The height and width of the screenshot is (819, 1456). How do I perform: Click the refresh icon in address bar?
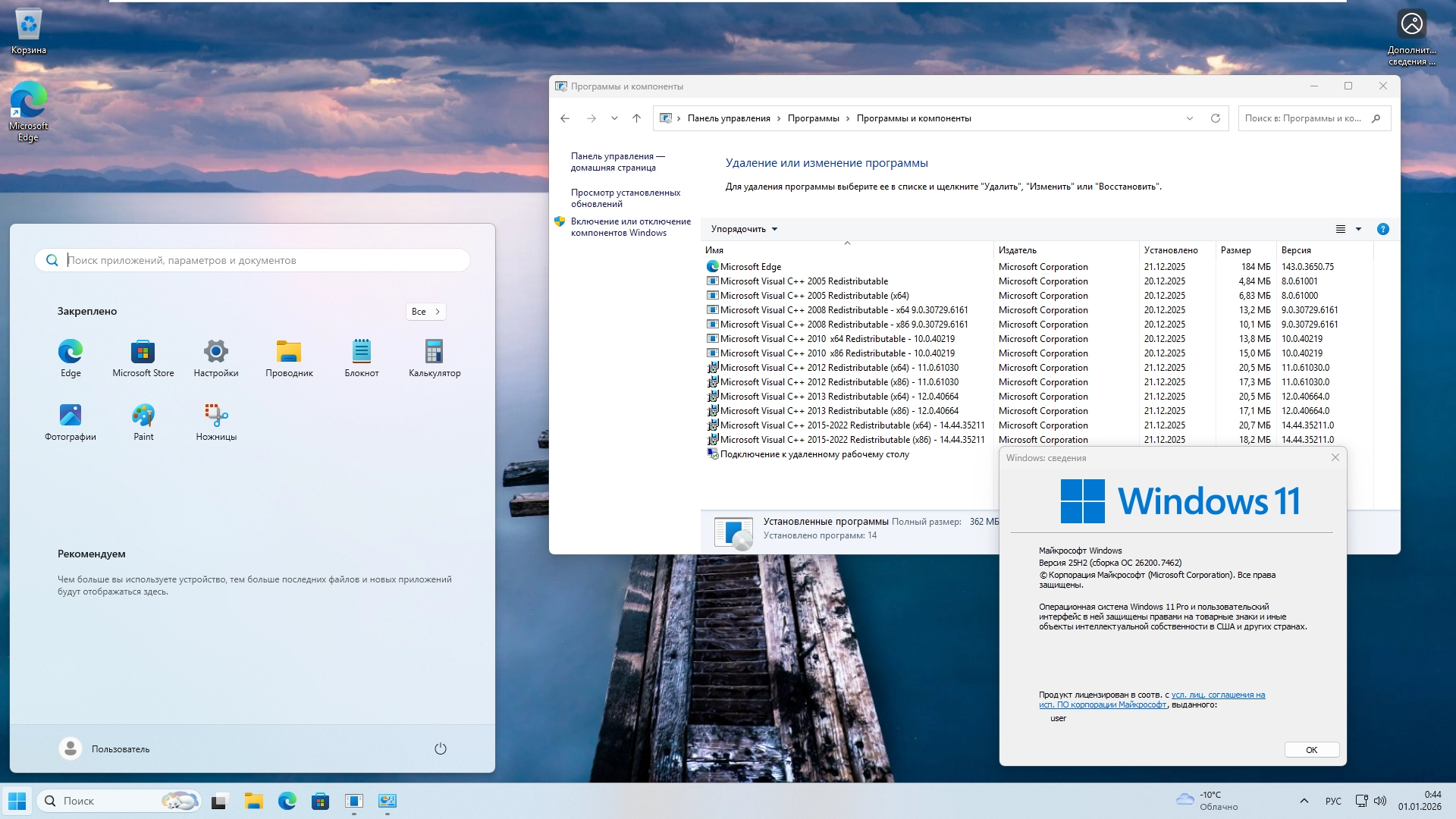click(x=1216, y=118)
